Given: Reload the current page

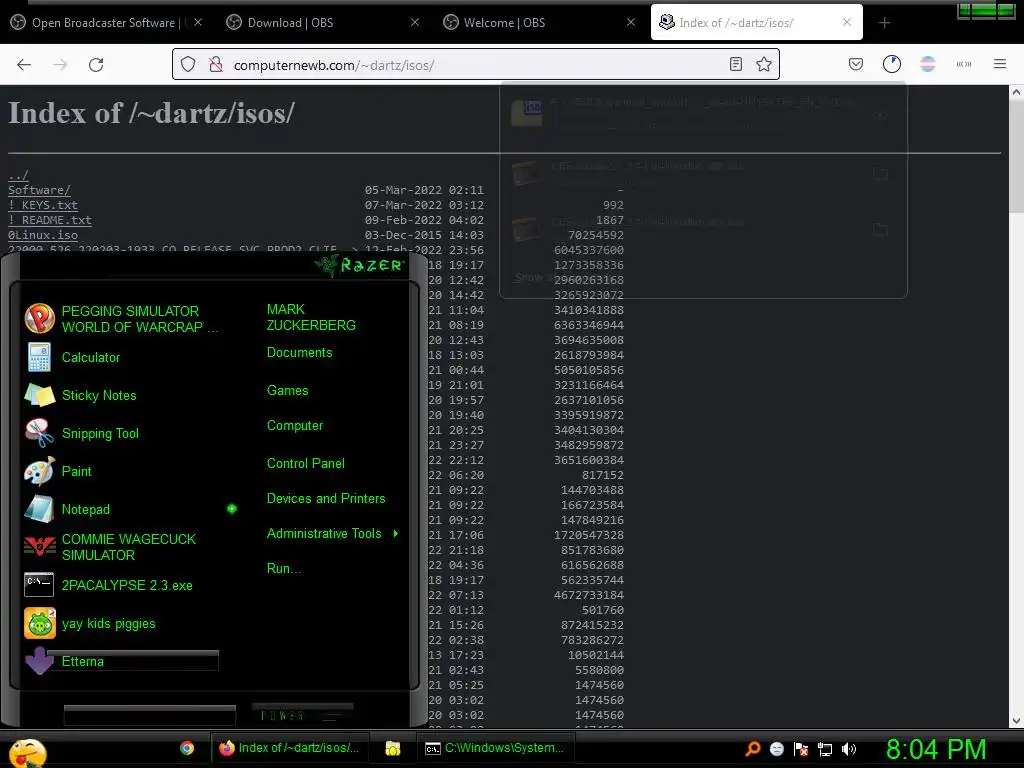Looking at the screenshot, I should pos(96,65).
